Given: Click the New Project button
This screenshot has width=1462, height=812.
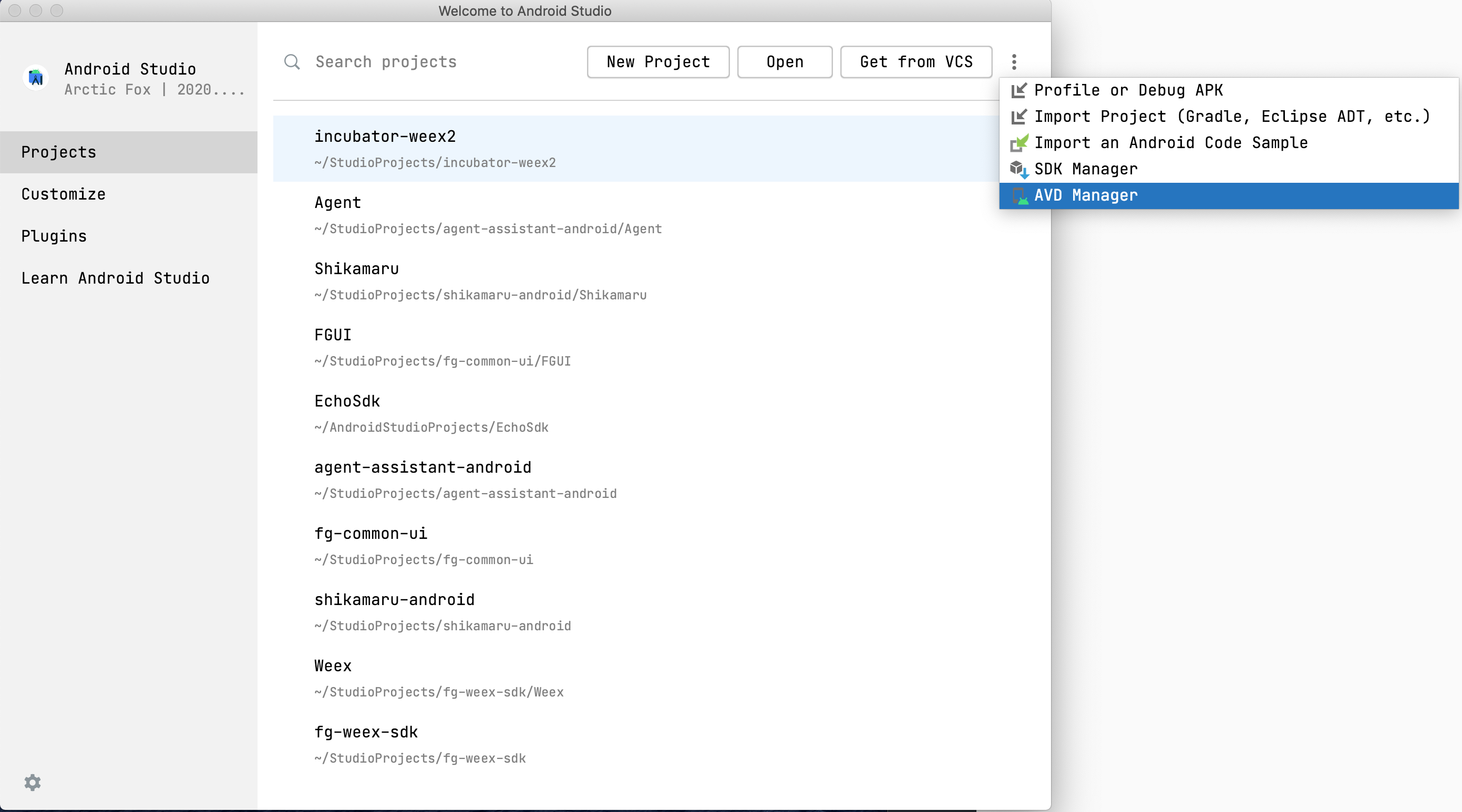Looking at the screenshot, I should [x=658, y=62].
